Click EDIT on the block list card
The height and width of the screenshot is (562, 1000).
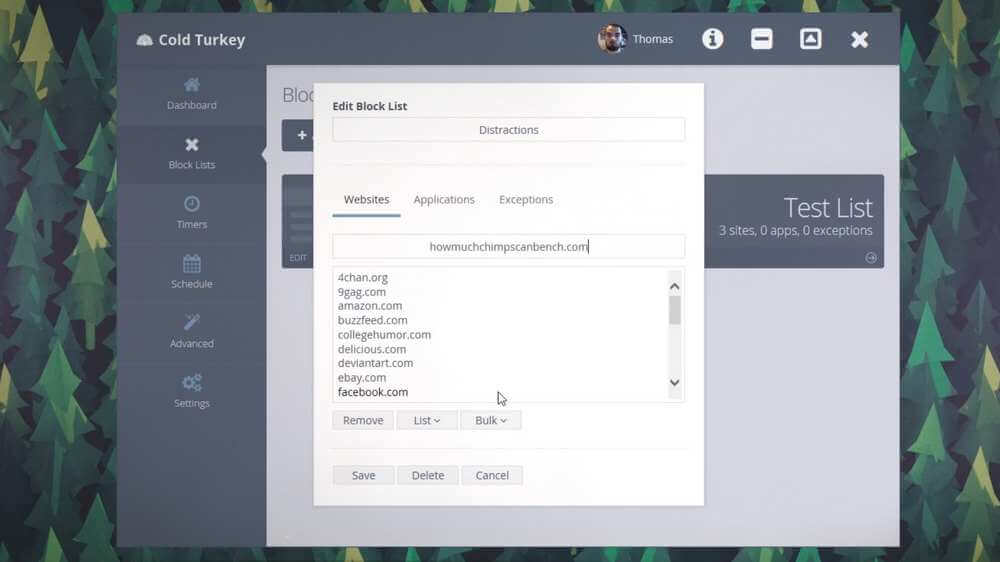[x=298, y=258]
